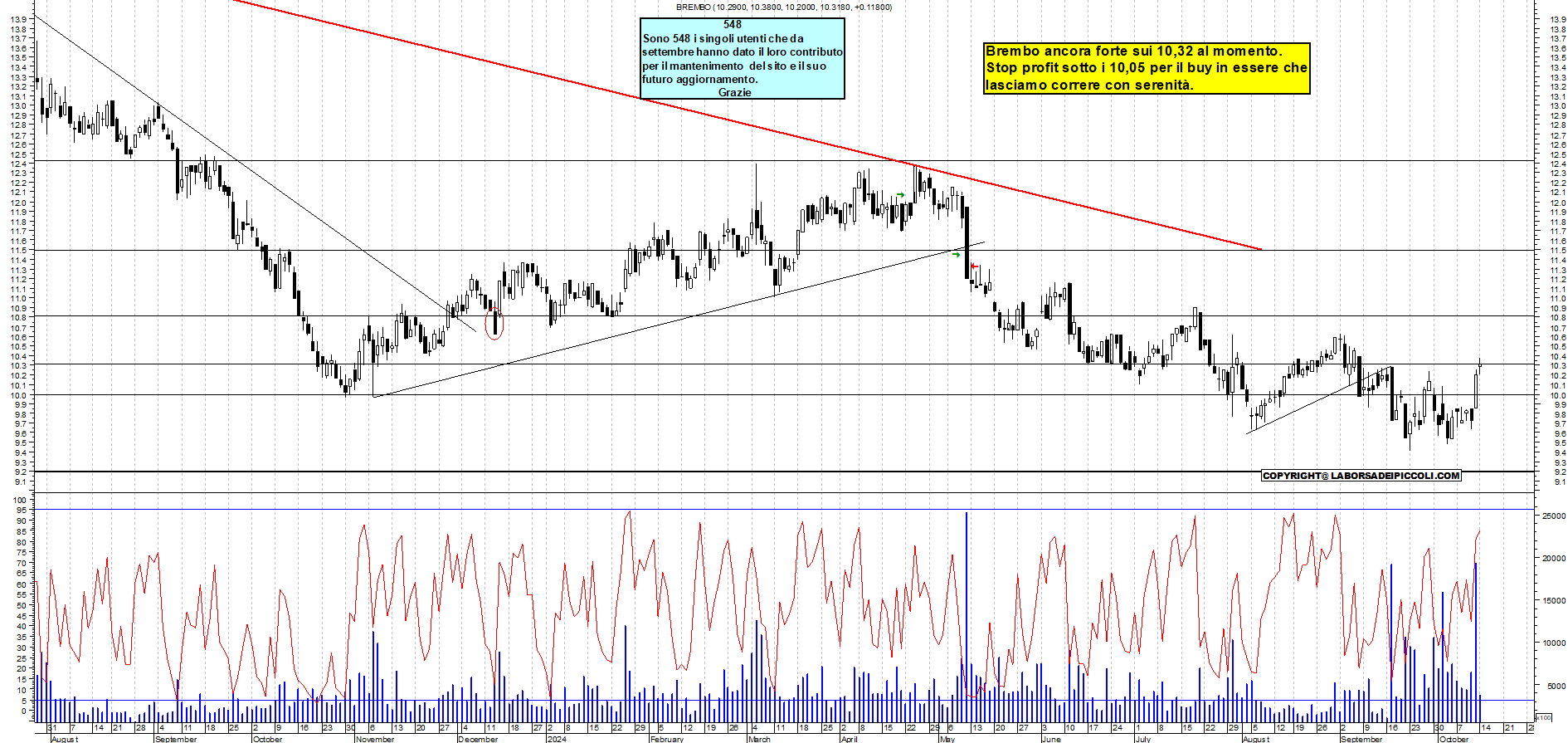Select the bold "548" heading in blue box
The image size is (1568, 743).
click(732, 25)
